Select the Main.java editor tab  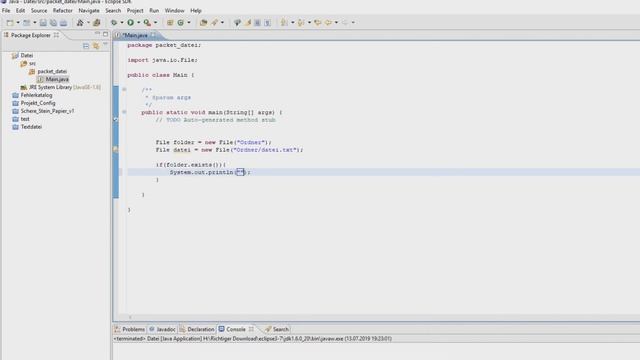click(135, 36)
